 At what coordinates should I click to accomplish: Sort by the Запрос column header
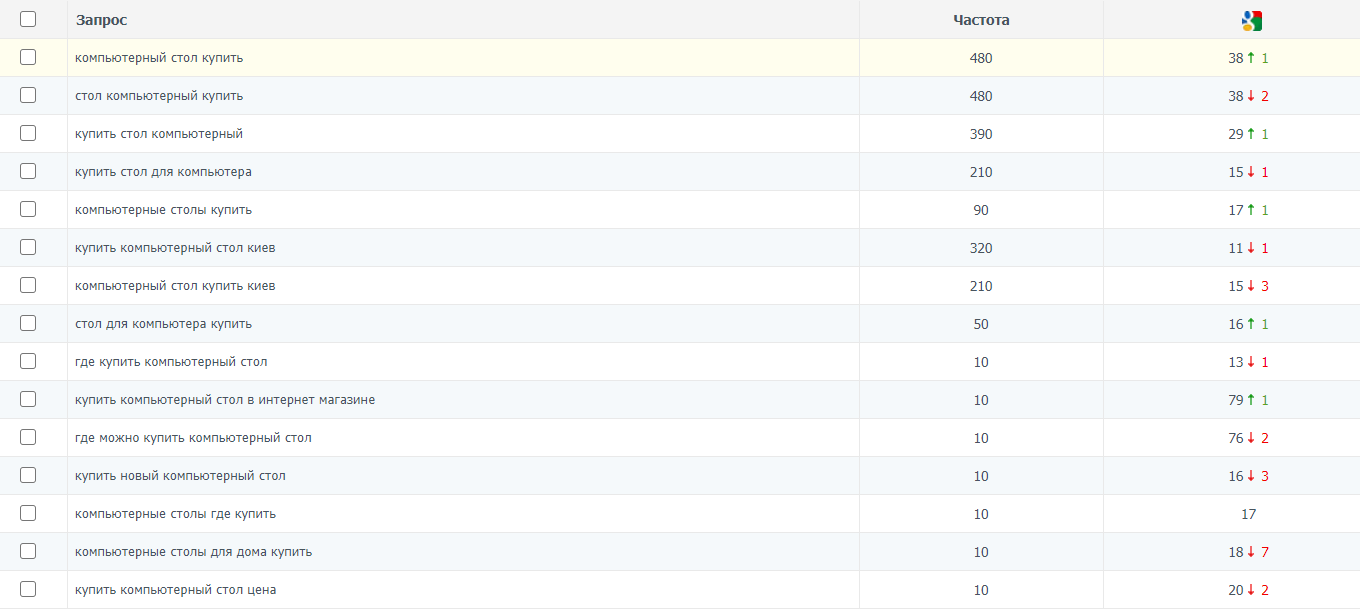point(101,20)
